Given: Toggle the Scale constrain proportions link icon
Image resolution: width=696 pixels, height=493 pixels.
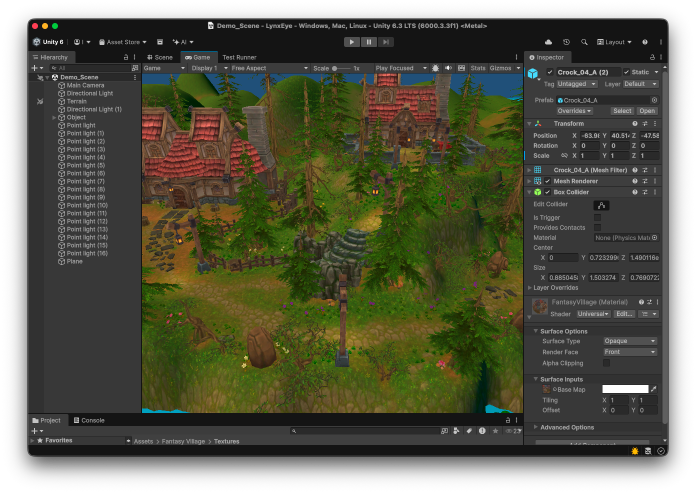Looking at the screenshot, I should pos(564,156).
